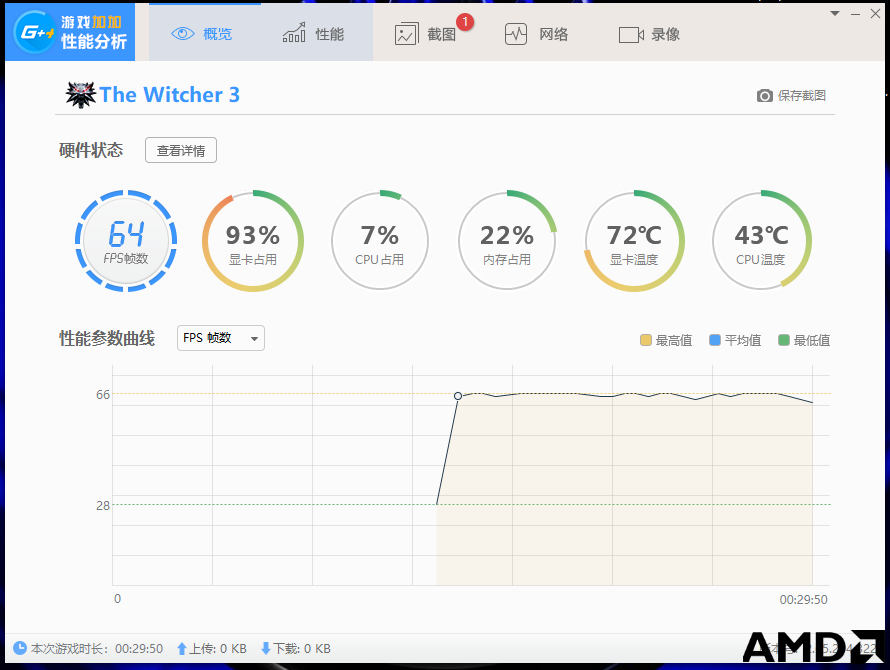Viewport: 890px width, 670px height.
Task: Toggle the 最低值 legend swatch
Action: pyautogui.click(x=784, y=340)
